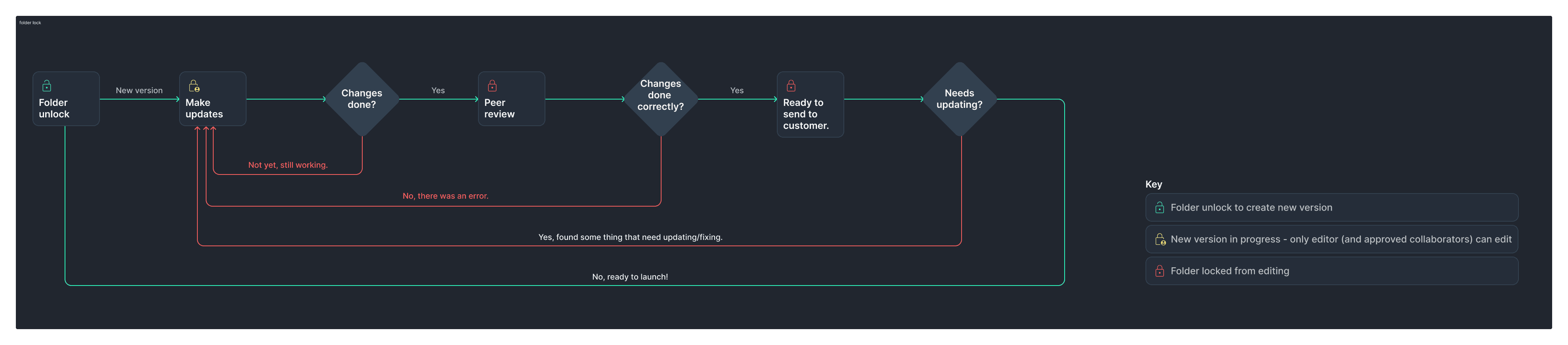
Task: Click the 'folder lock' frame title
Action: pyautogui.click(x=30, y=23)
